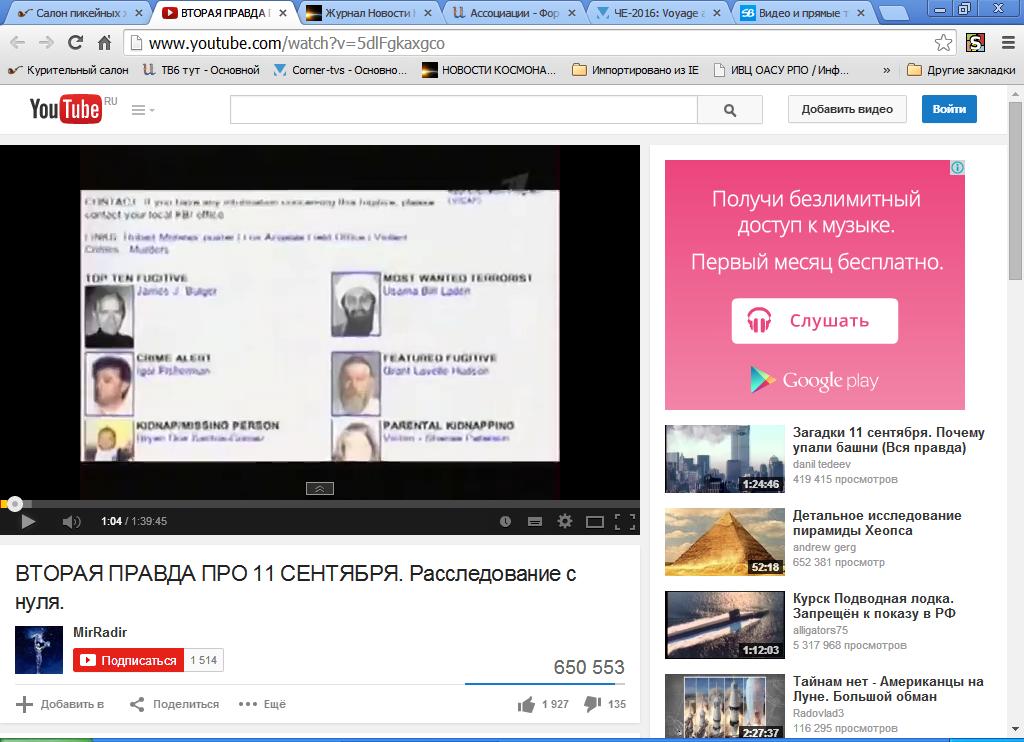Enter fullscreen mode

(x=625, y=521)
